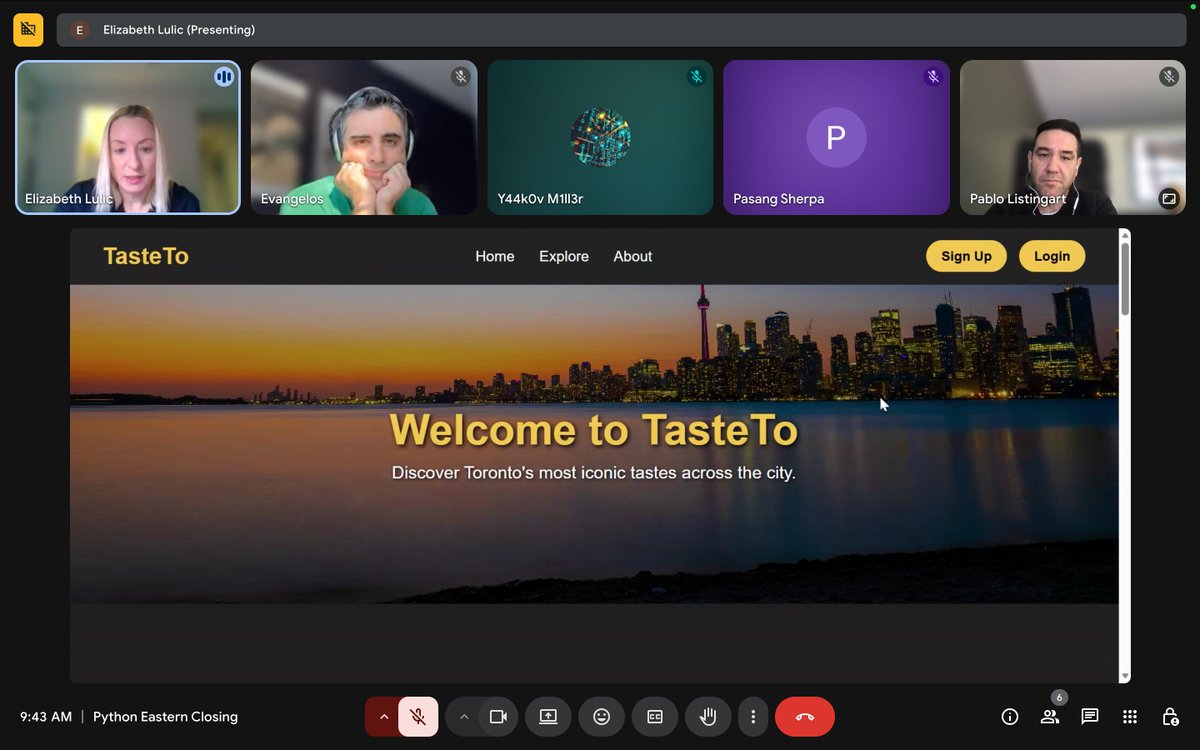Click the shared page scrollbar thumb
Image resolution: width=1200 pixels, height=750 pixels.
(x=1125, y=278)
